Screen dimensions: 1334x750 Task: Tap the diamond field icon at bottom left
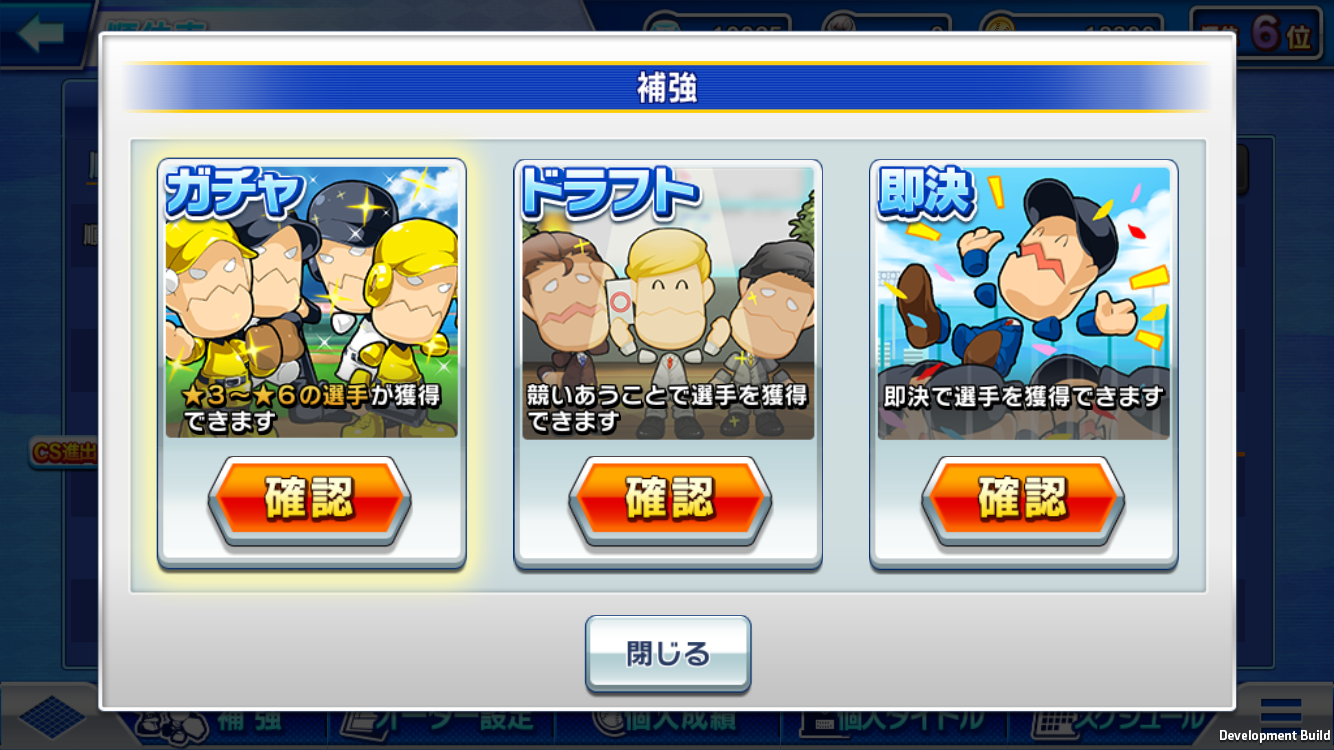tap(52, 716)
